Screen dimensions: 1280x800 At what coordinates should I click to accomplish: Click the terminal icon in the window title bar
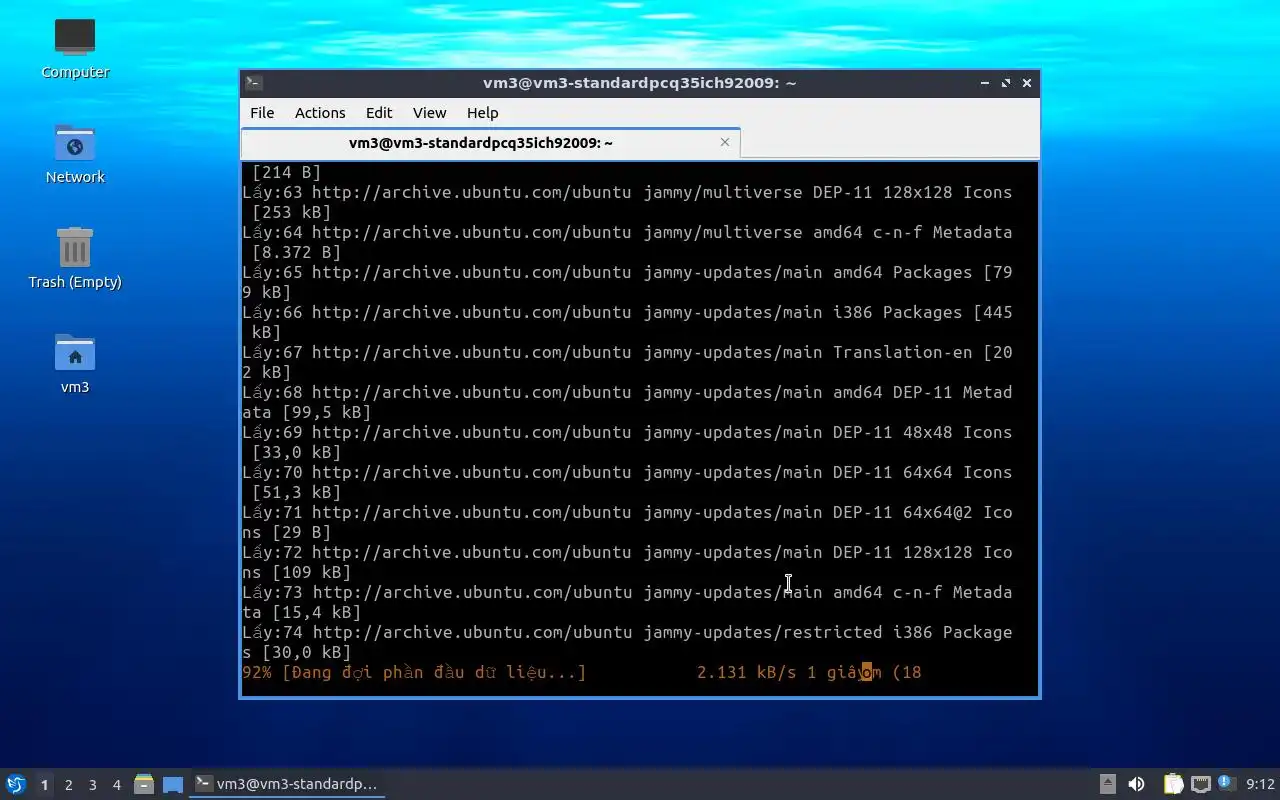coord(254,83)
